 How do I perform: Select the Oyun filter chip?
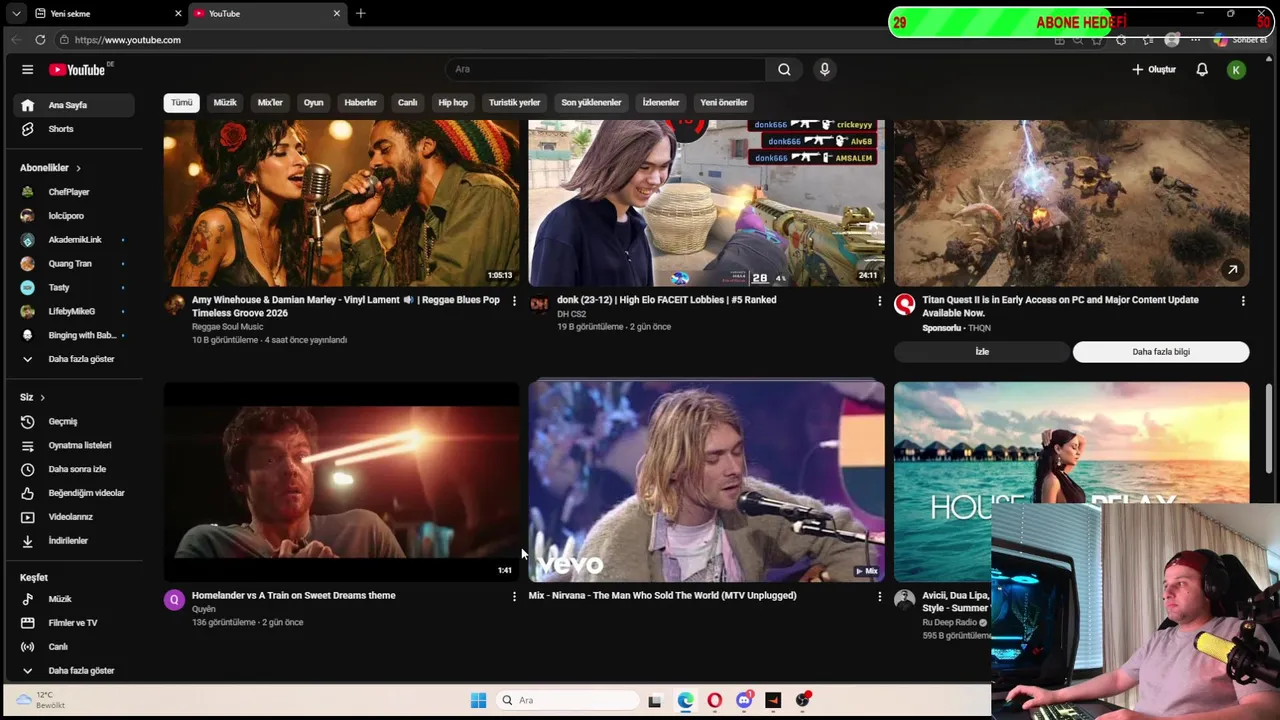314,102
